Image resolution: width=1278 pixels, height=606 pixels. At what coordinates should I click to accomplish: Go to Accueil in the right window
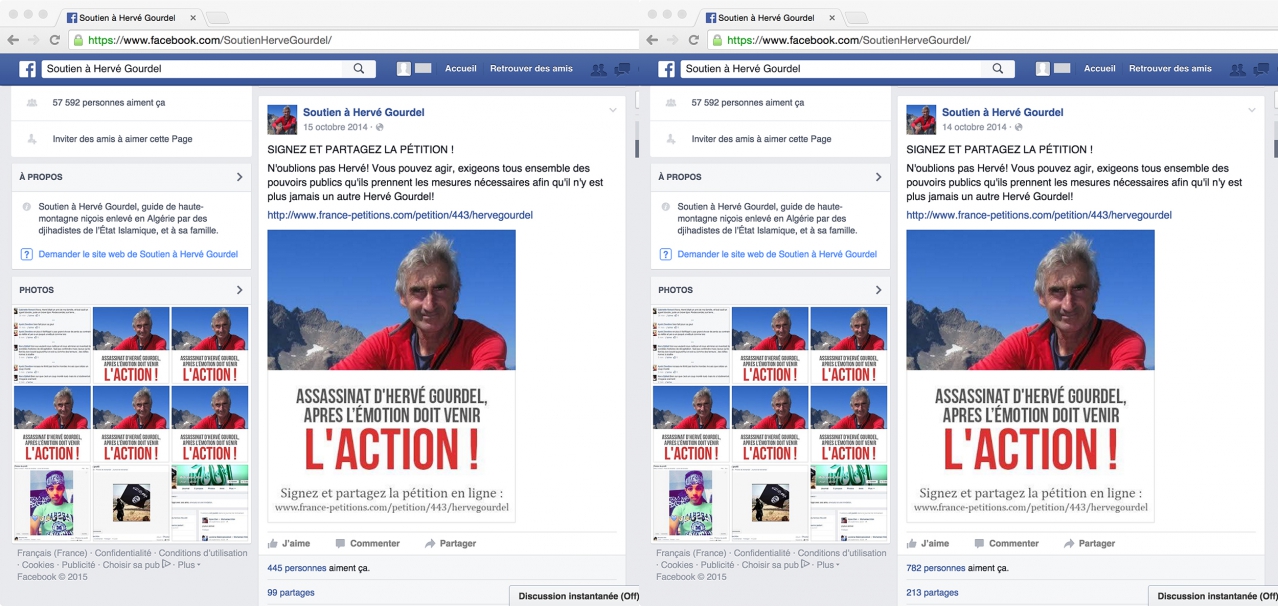click(x=1100, y=69)
